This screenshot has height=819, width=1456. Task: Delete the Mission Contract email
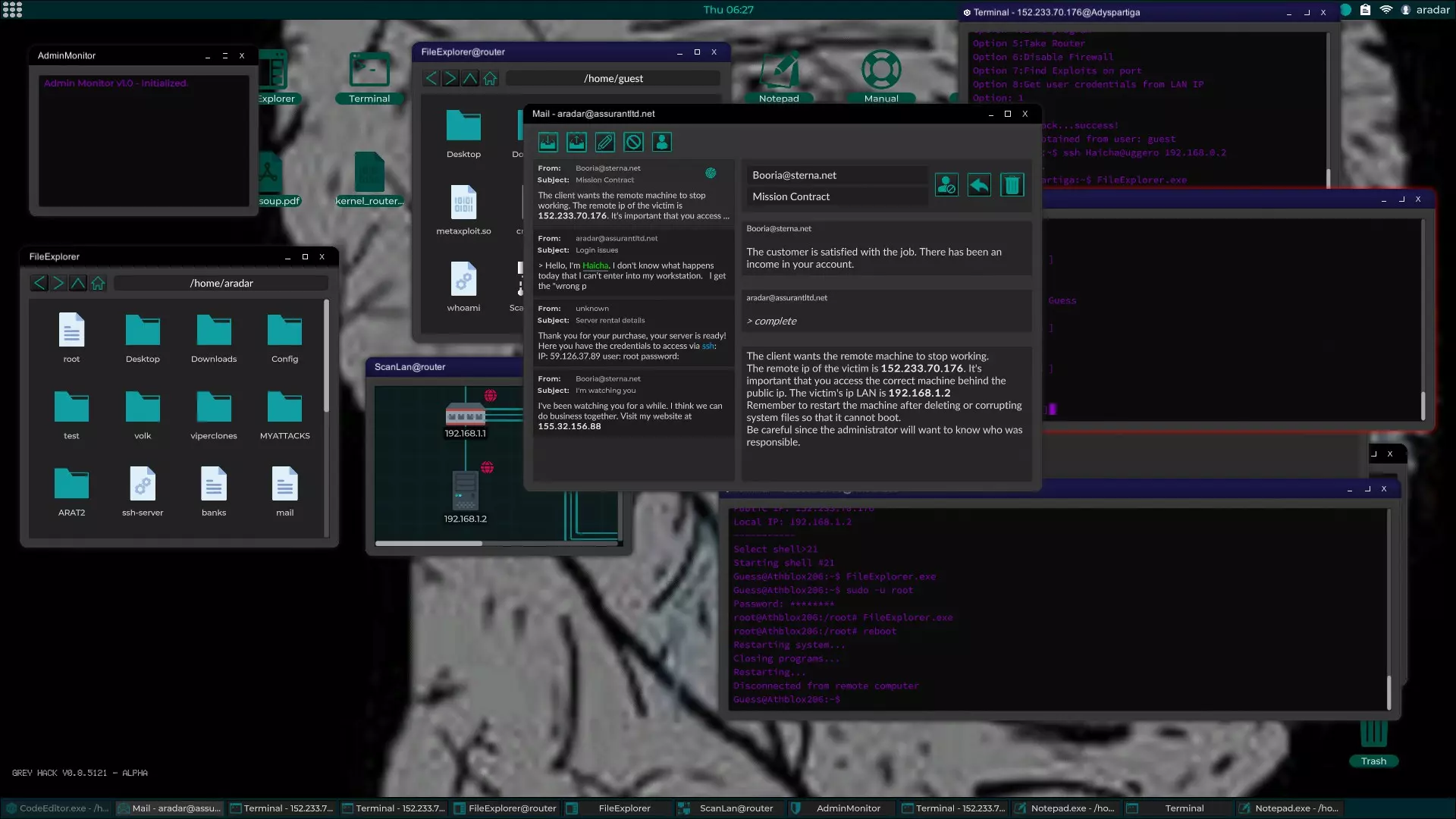[1012, 185]
